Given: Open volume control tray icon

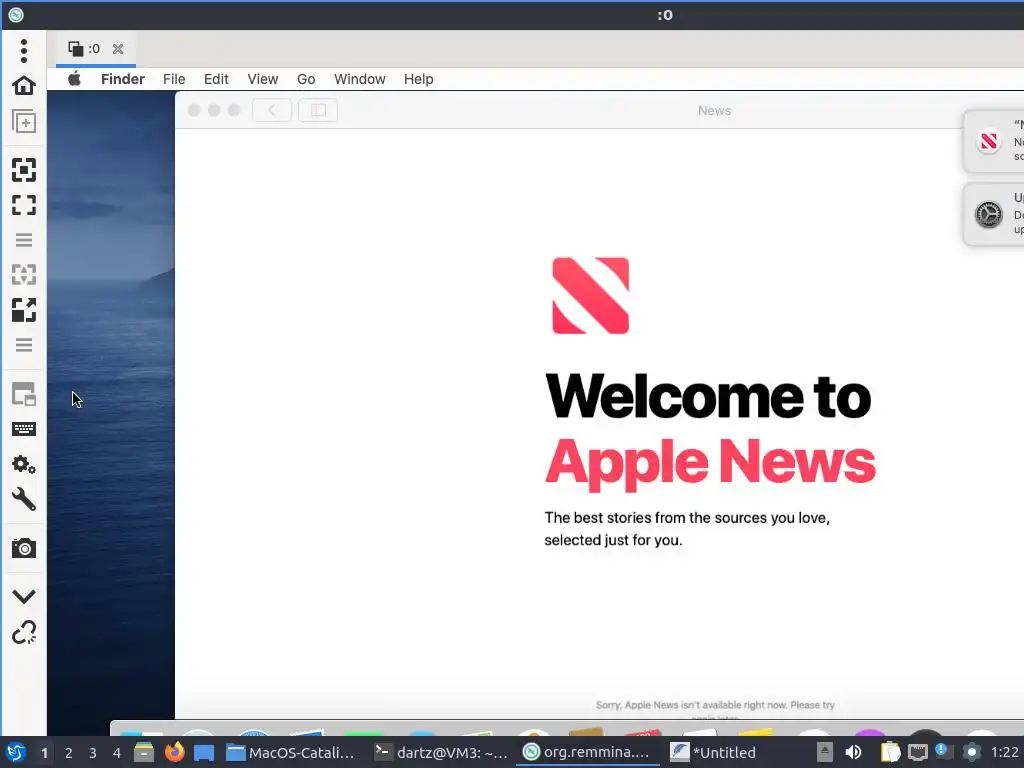Looking at the screenshot, I should click(854, 752).
